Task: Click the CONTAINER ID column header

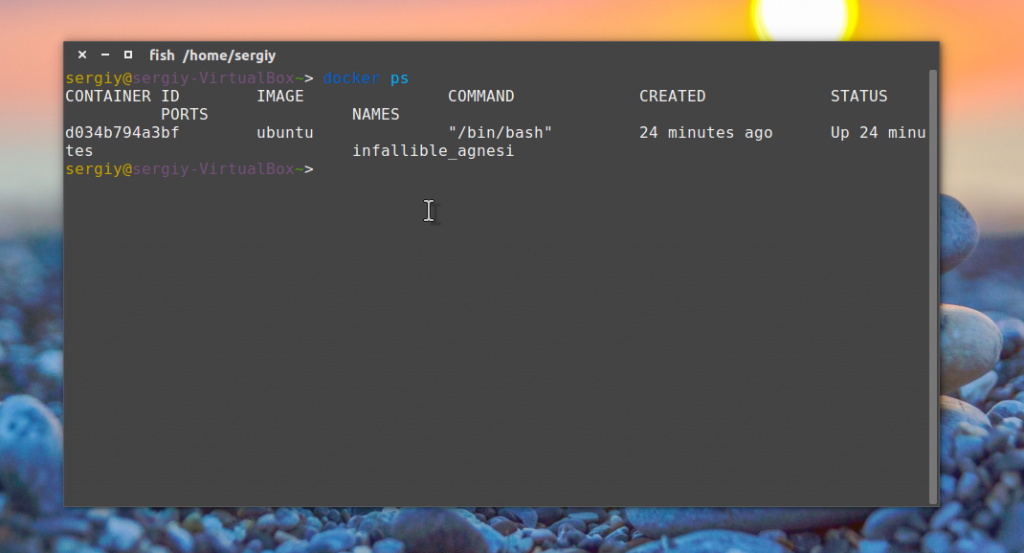Action: (122, 96)
